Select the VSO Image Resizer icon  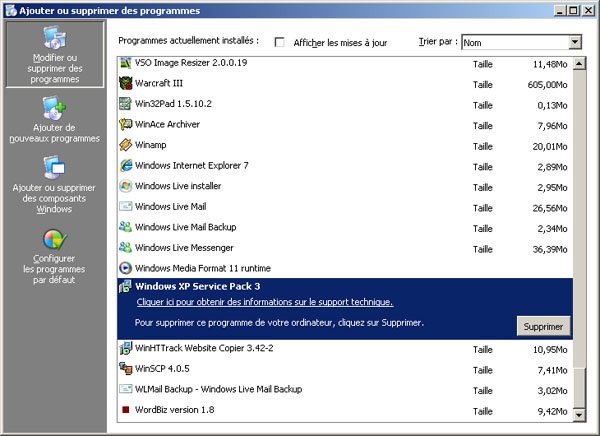click(x=125, y=62)
